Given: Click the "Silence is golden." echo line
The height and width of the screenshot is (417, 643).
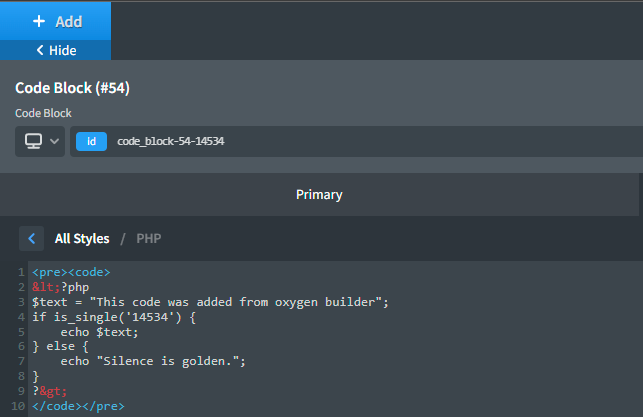Looking at the screenshot, I should (x=153, y=361).
